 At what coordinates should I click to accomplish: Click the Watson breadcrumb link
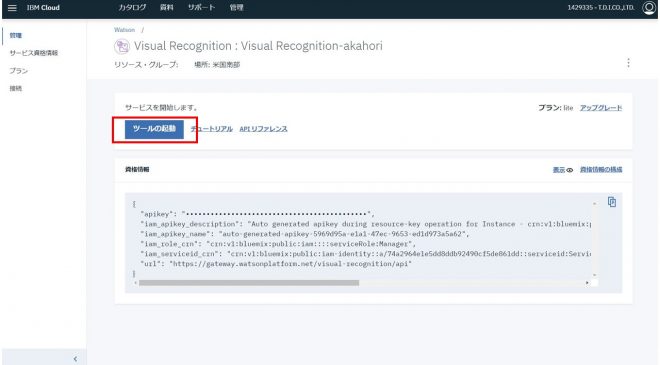coord(125,30)
